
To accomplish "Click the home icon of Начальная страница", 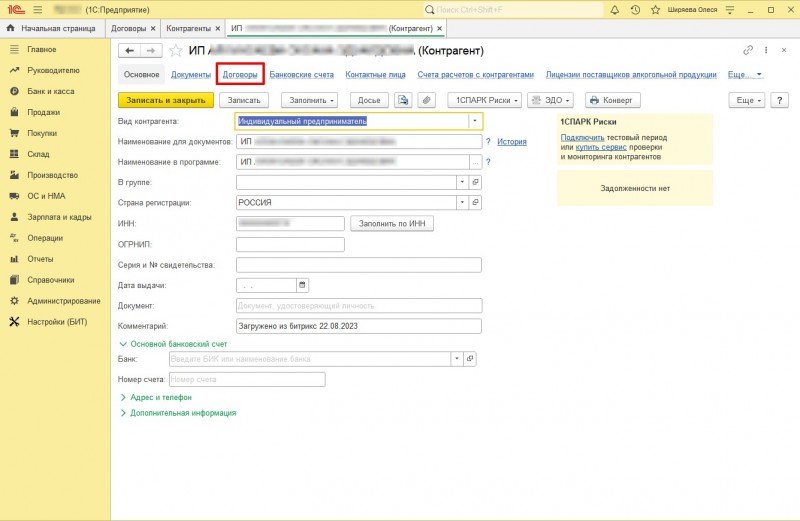I will [x=11, y=28].
